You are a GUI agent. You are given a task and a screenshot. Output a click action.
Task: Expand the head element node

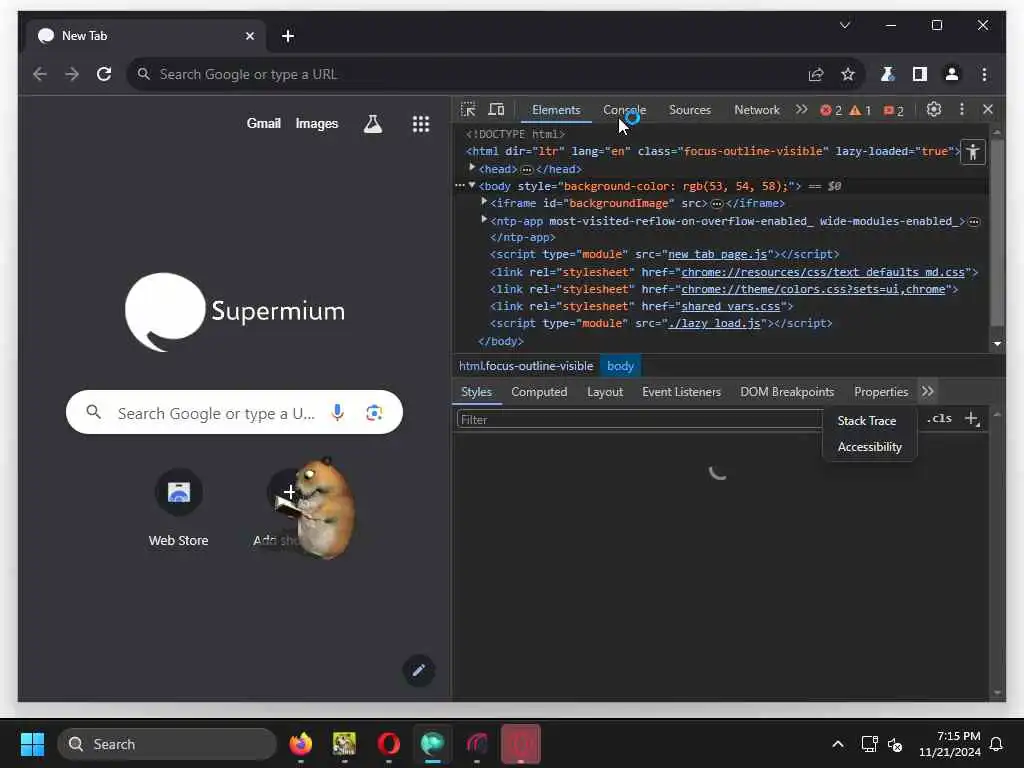click(472, 168)
